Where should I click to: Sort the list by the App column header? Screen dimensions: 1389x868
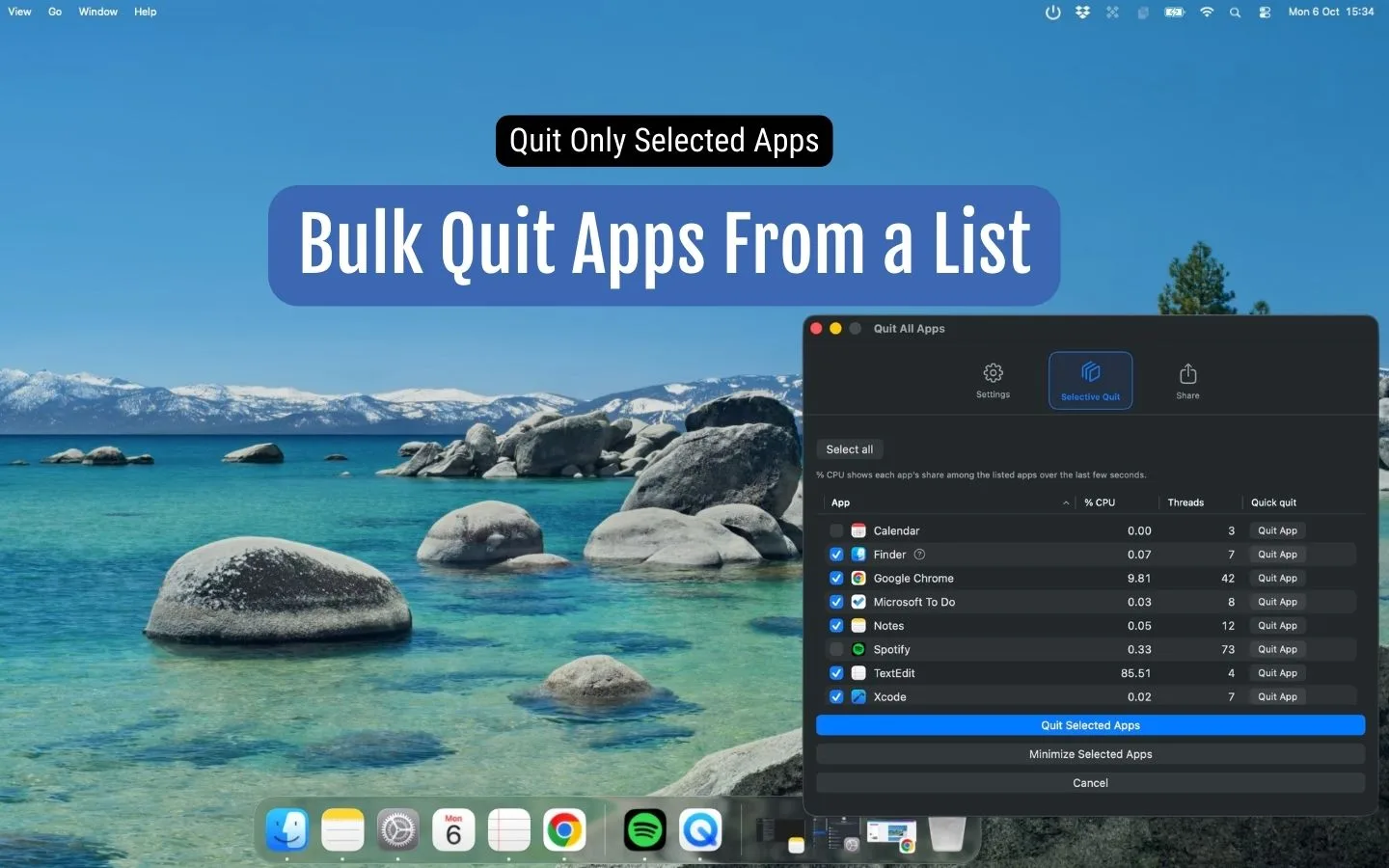[949, 502]
